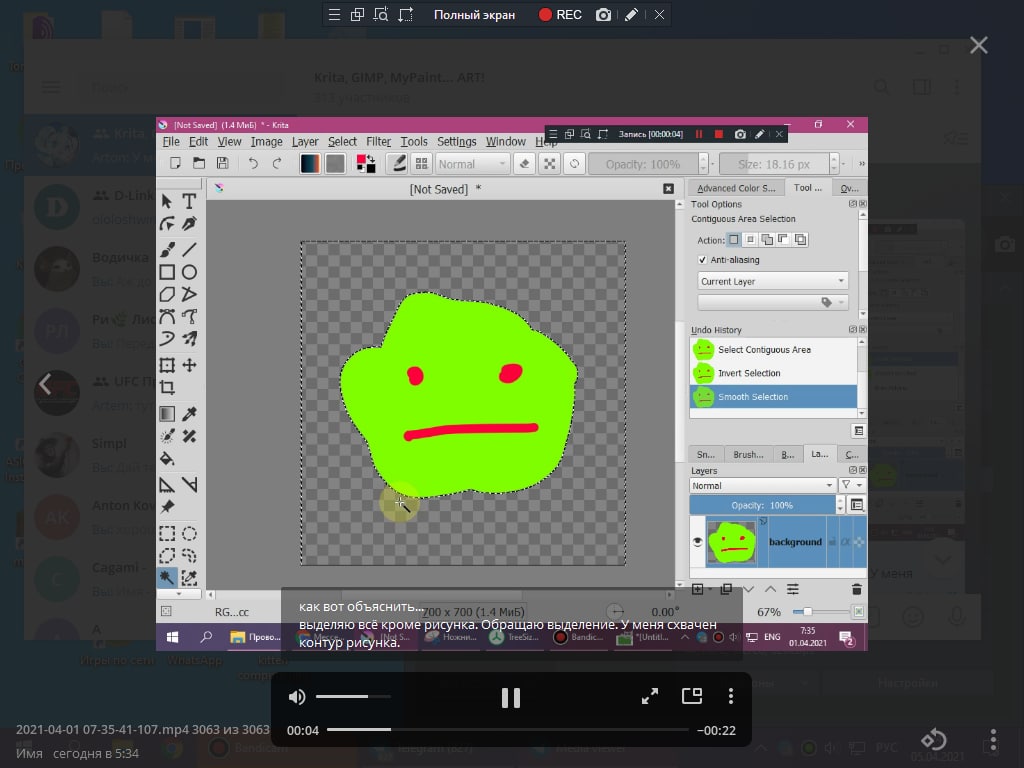1024x768 pixels.
Task: Set selection action to Symmetric Difference
Action: (x=800, y=240)
